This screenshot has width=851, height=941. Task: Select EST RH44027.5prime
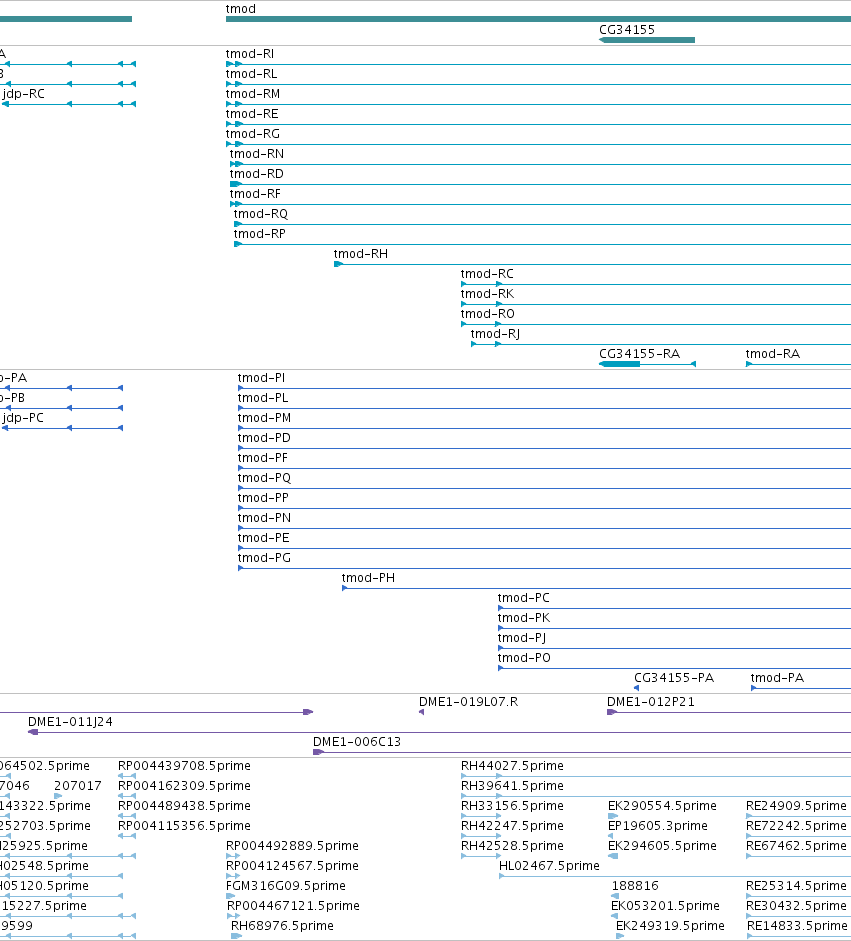(512, 766)
